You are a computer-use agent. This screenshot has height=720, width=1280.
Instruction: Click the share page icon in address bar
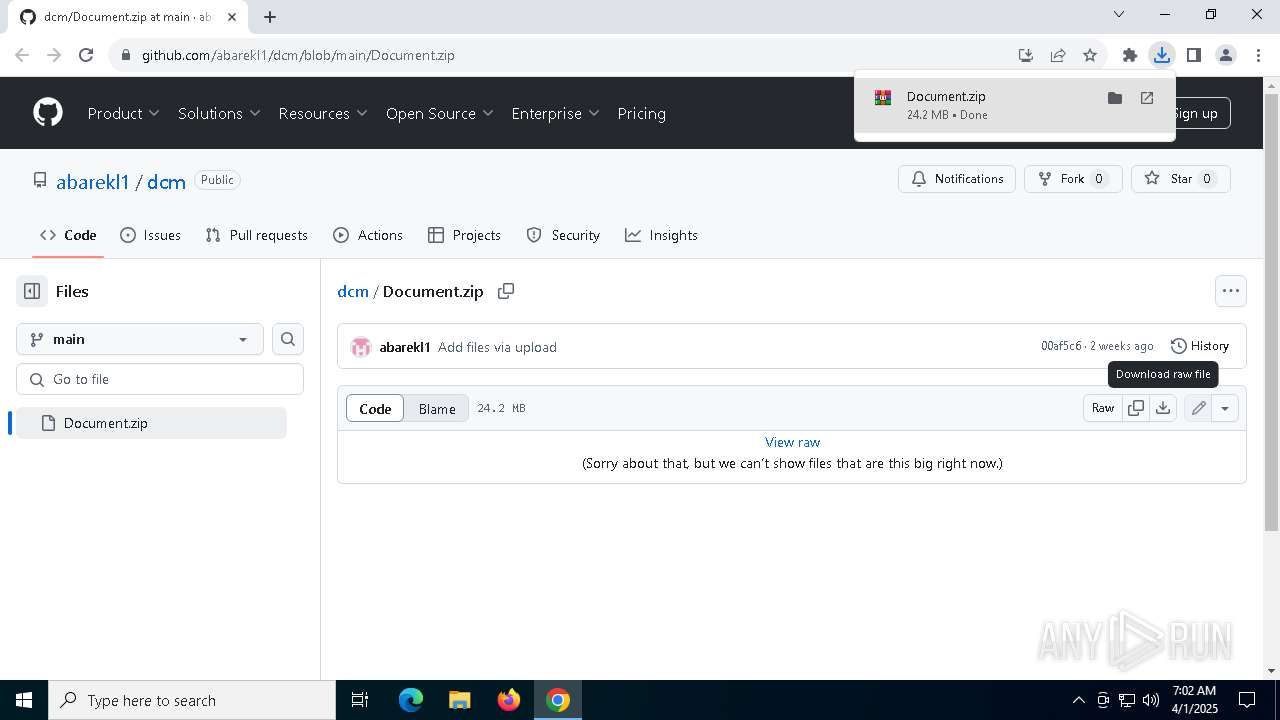pyautogui.click(x=1058, y=55)
